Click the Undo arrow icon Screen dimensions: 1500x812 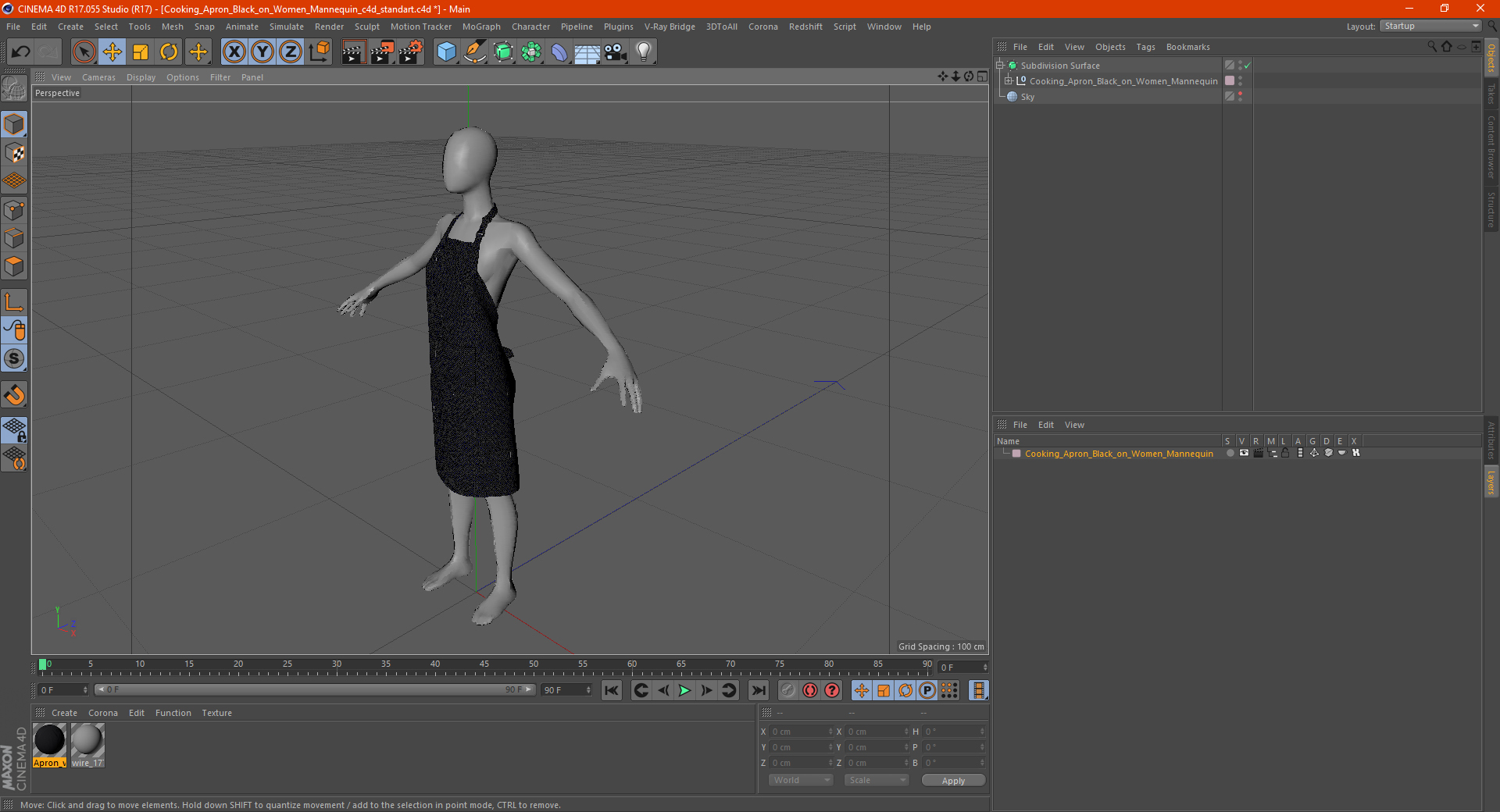(x=21, y=52)
